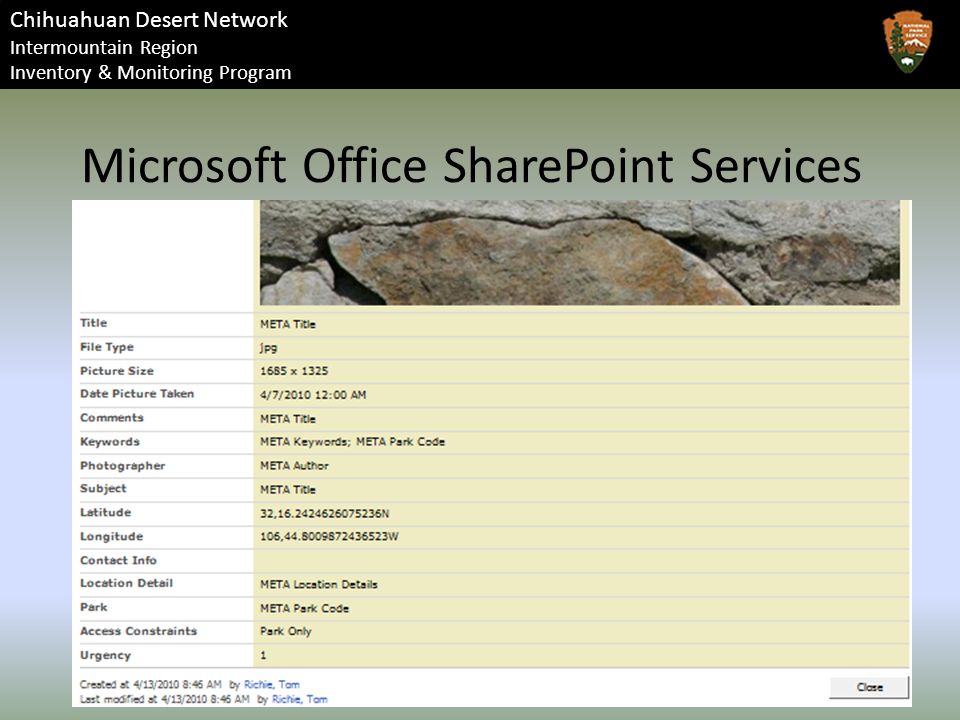Click the rock photo thumbnail
Viewport: 960px width, 720px height.
click(x=580, y=252)
